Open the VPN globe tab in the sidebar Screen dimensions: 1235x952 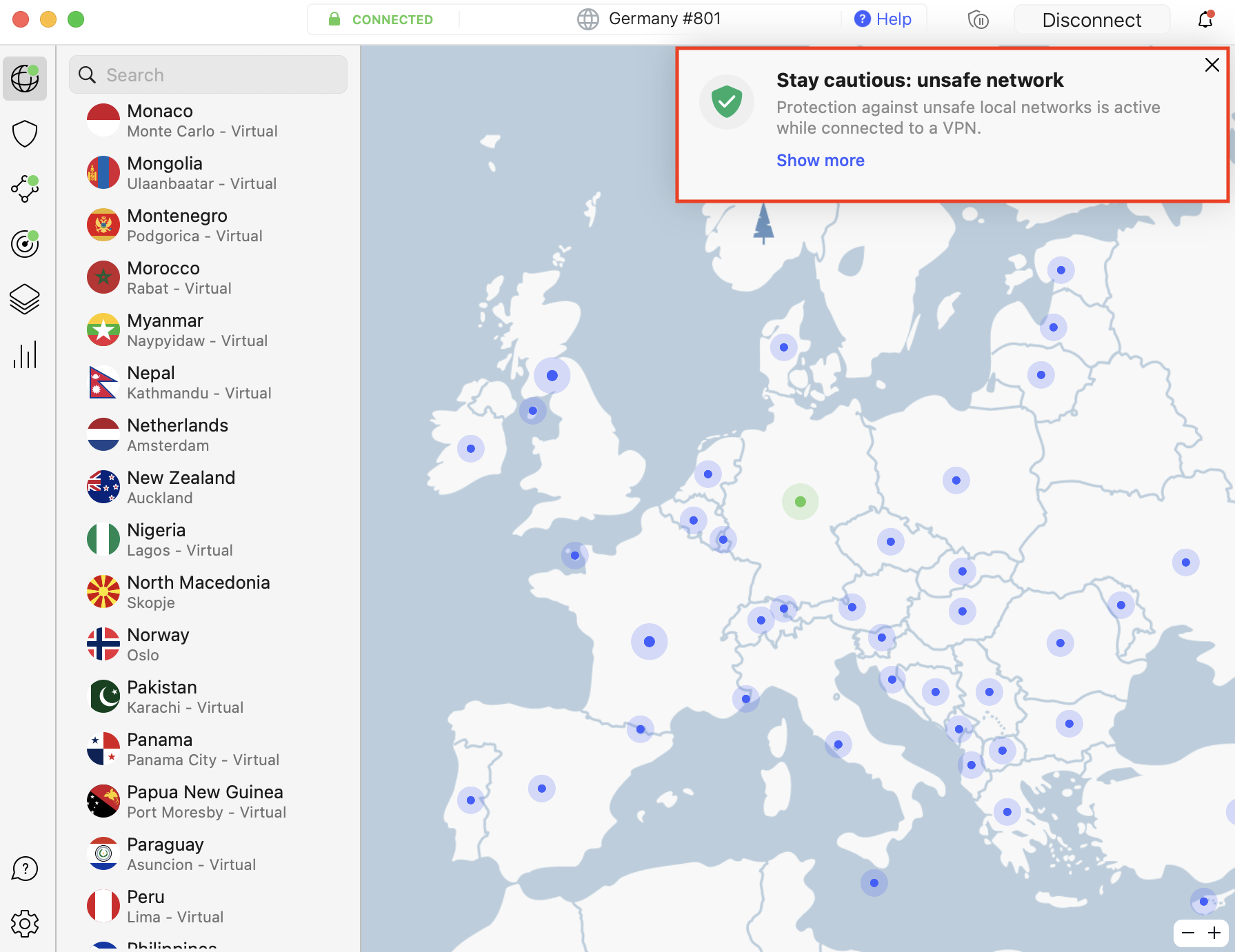coord(25,79)
